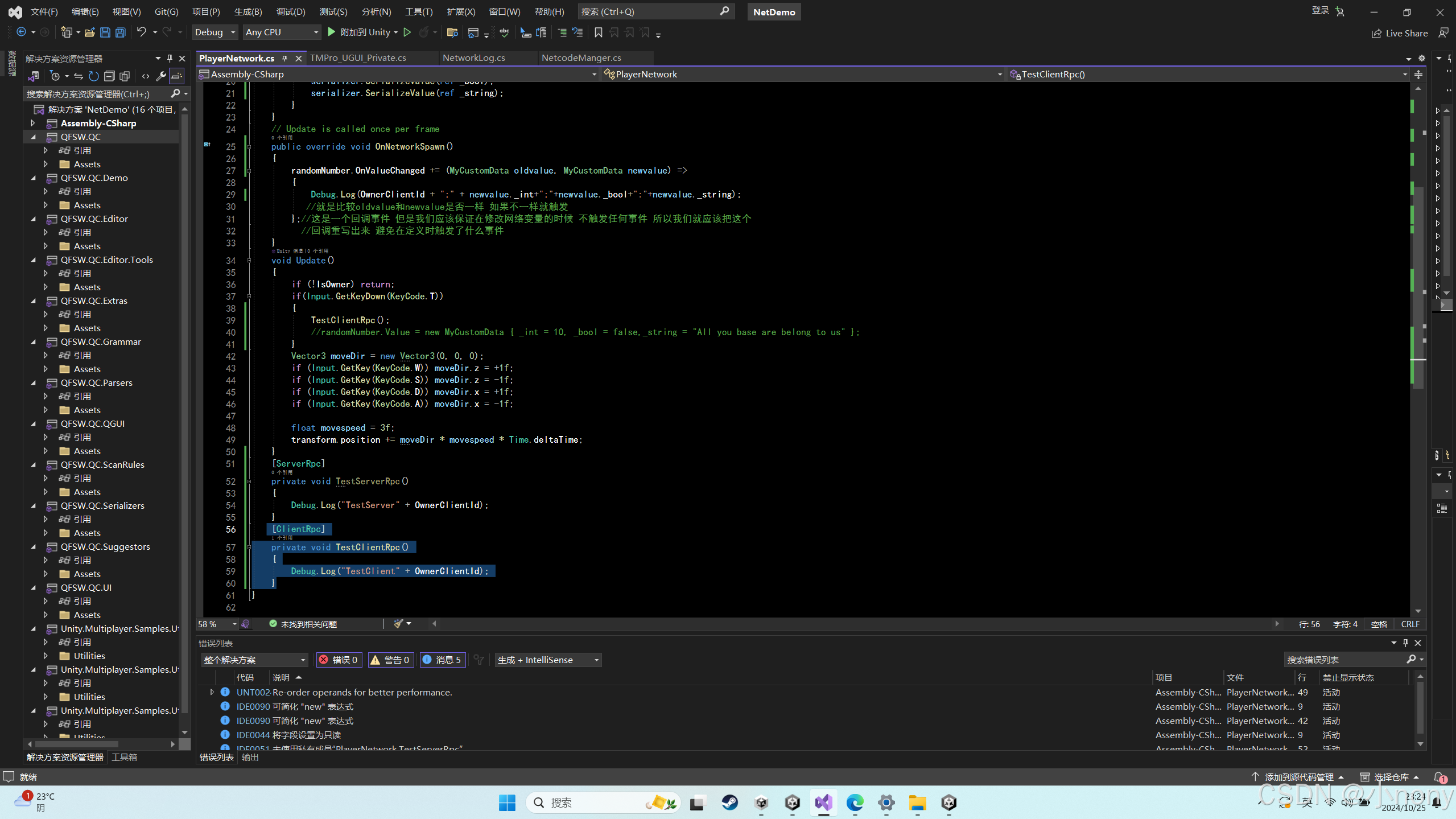Toggle the 警告 filter in the Error List

click(x=391, y=660)
